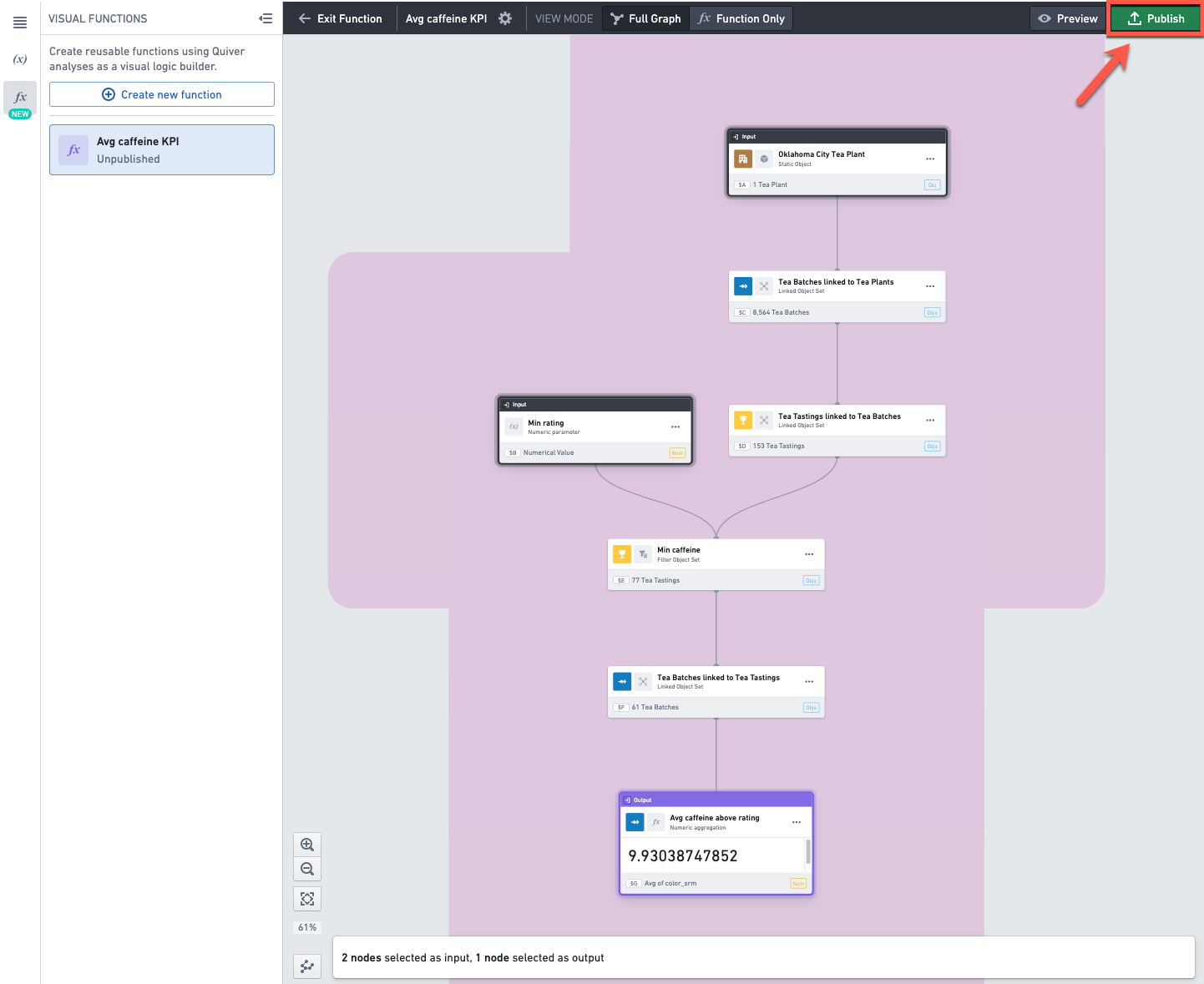Open options for Oklahoma City Tea Plant node
Image resolution: width=1204 pixels, height=984 pixels.
tap(930, 159)
